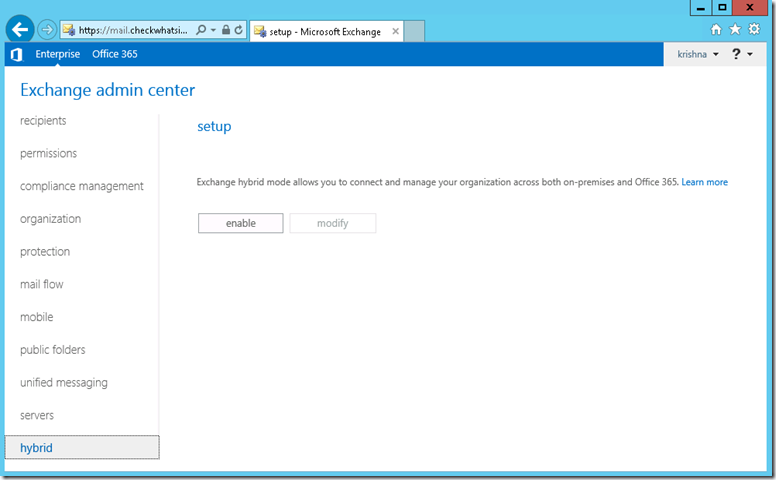Click the enable hybrid button
776x480 pixels.
(x=241, y=223)
